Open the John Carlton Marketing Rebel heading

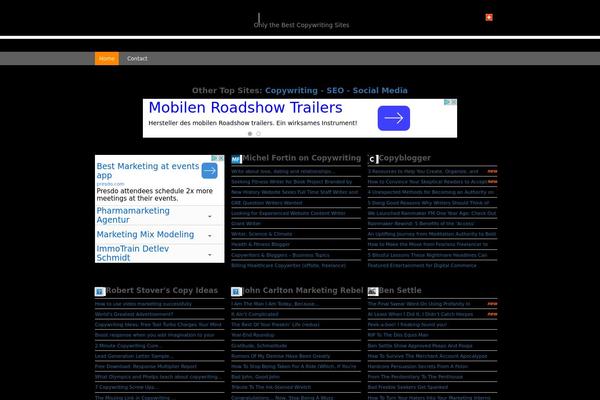click(x=303, y=291)
